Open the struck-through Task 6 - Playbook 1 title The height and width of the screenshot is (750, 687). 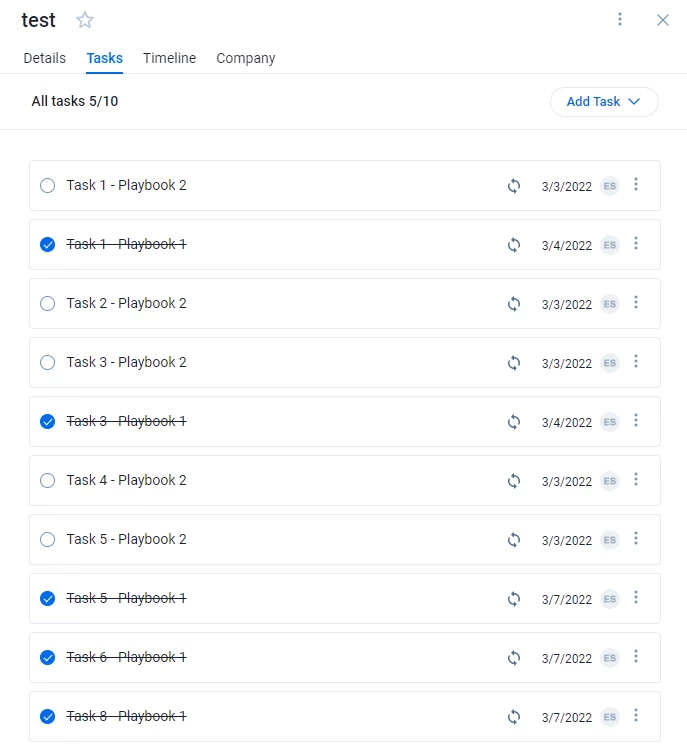pyautogui.click(x=126, y=657)
